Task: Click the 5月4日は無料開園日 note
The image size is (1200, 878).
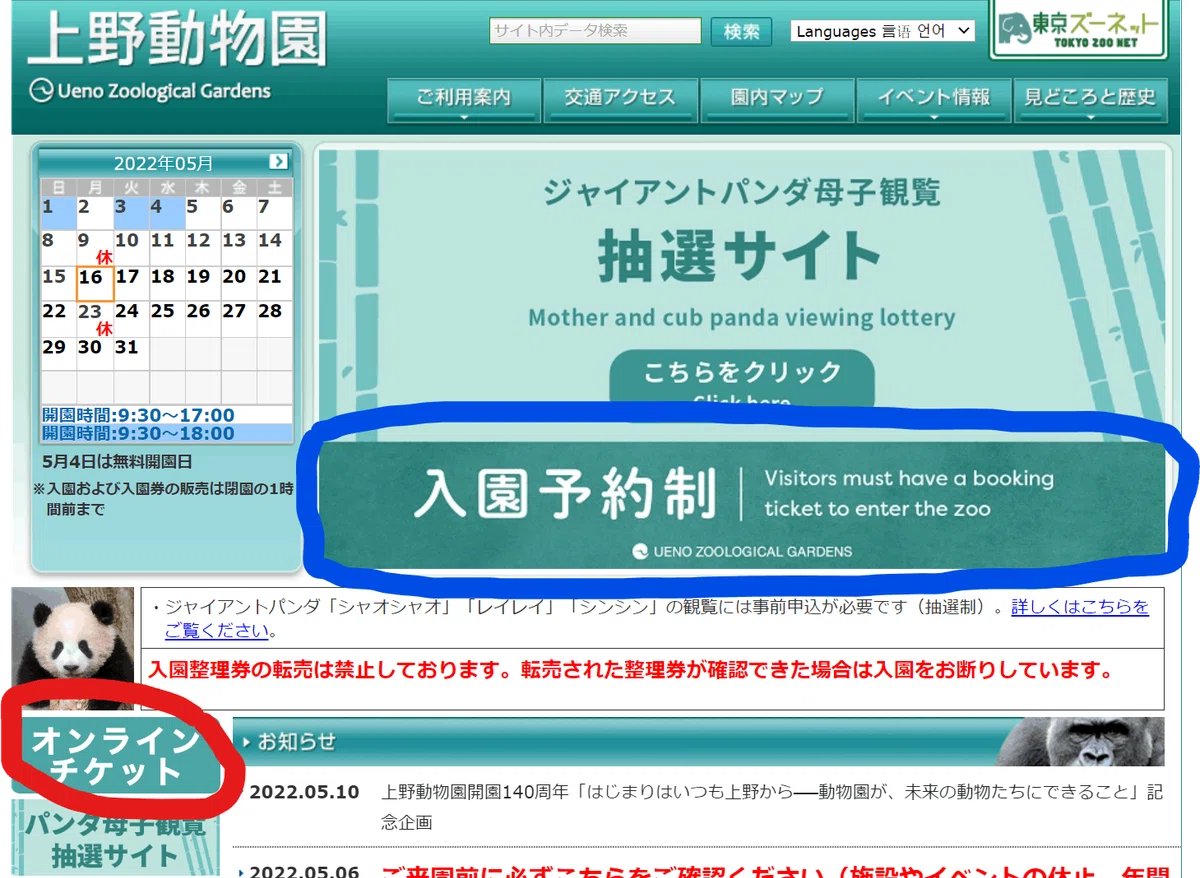Action: coord(117,462)
